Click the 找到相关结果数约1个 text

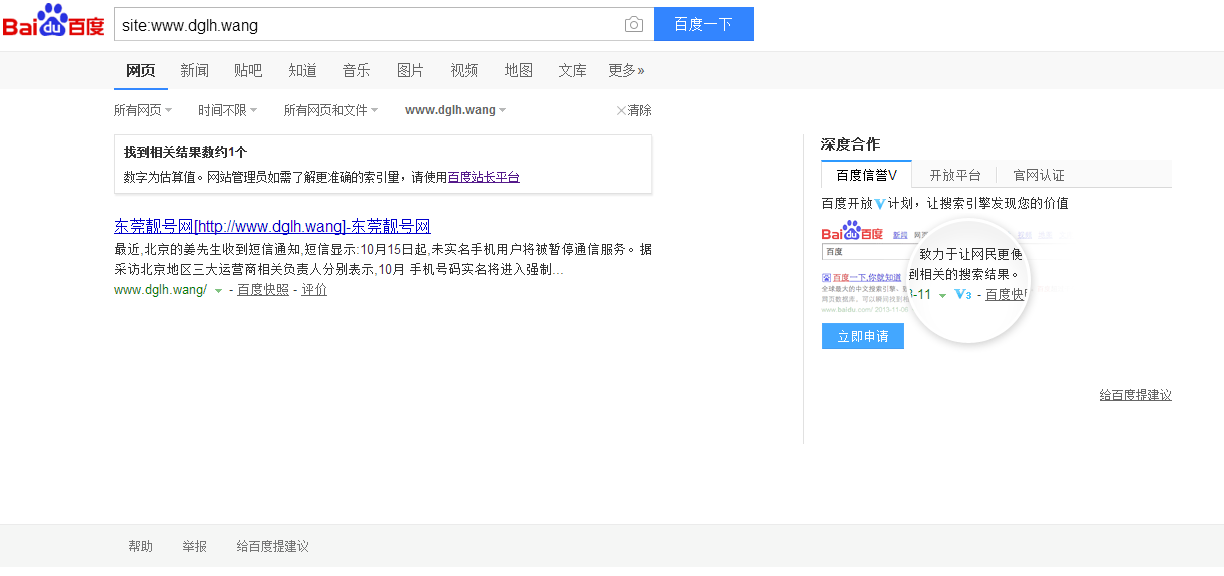[x=185, y=152]
